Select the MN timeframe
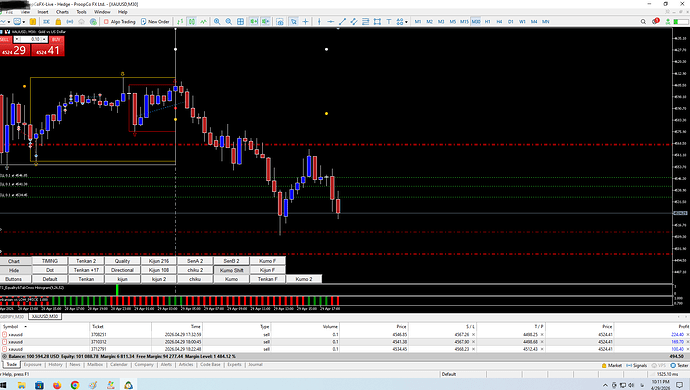690x390 pixels. 546,22
